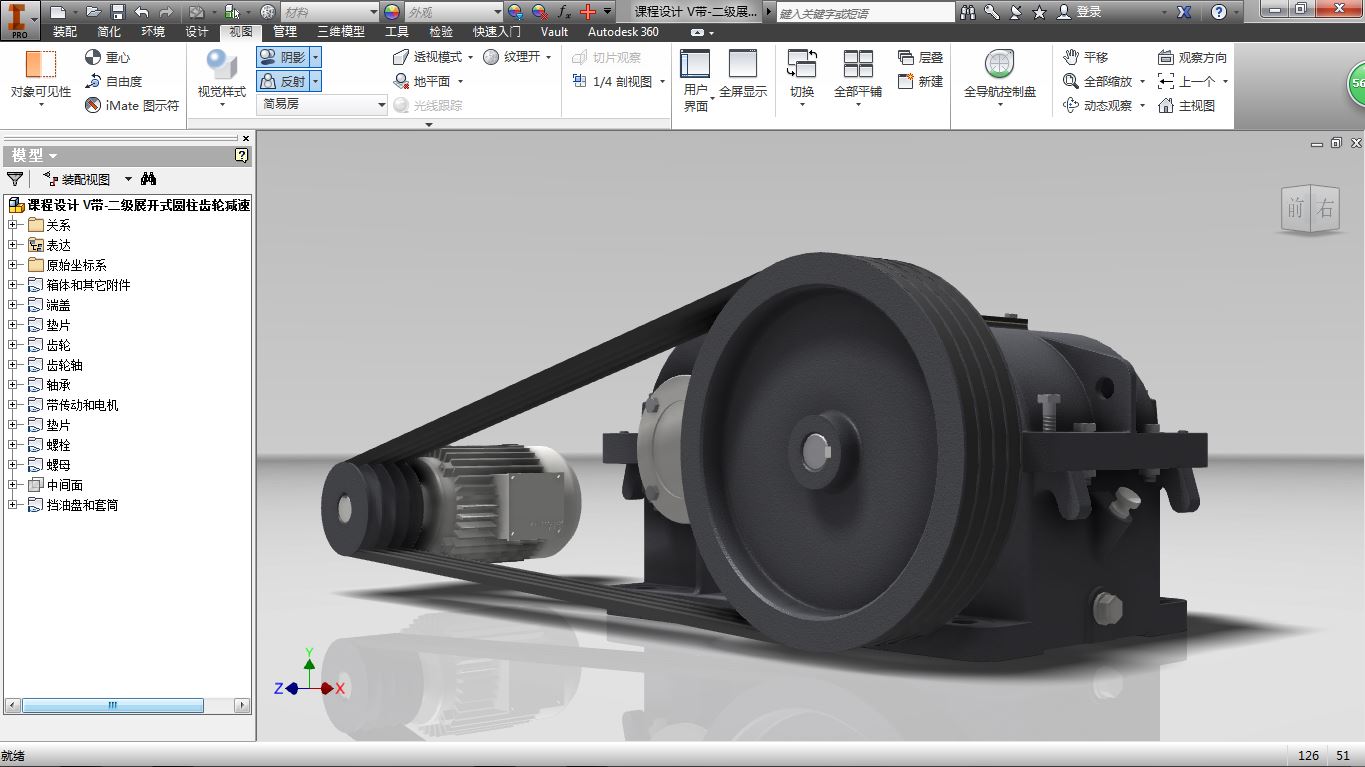Image resolution: width=1365 pixels, height=767 pixels.
Task: Click the 1/4 剖视图 section view icon
Action: coord(579,81)
